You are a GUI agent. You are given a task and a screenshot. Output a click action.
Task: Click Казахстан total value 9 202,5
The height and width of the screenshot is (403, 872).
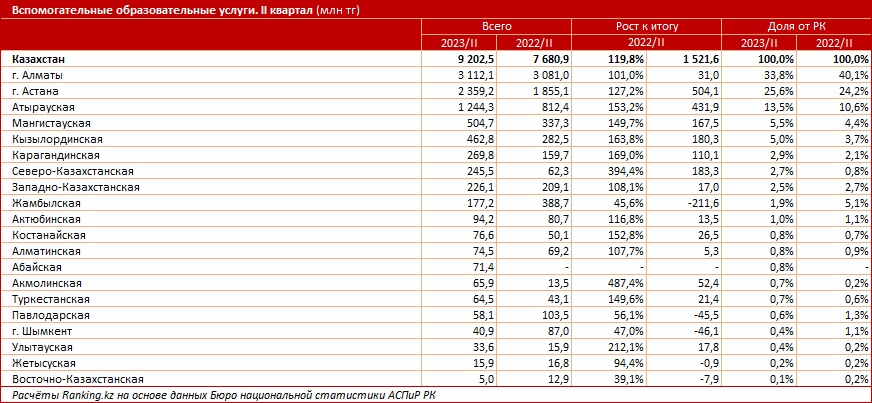[472, 59]
